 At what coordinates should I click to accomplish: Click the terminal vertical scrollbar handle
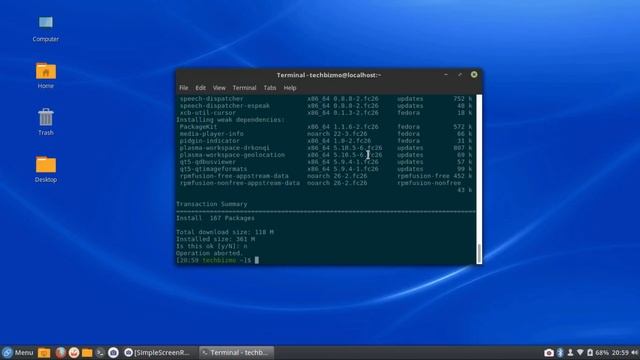(479, 253)
